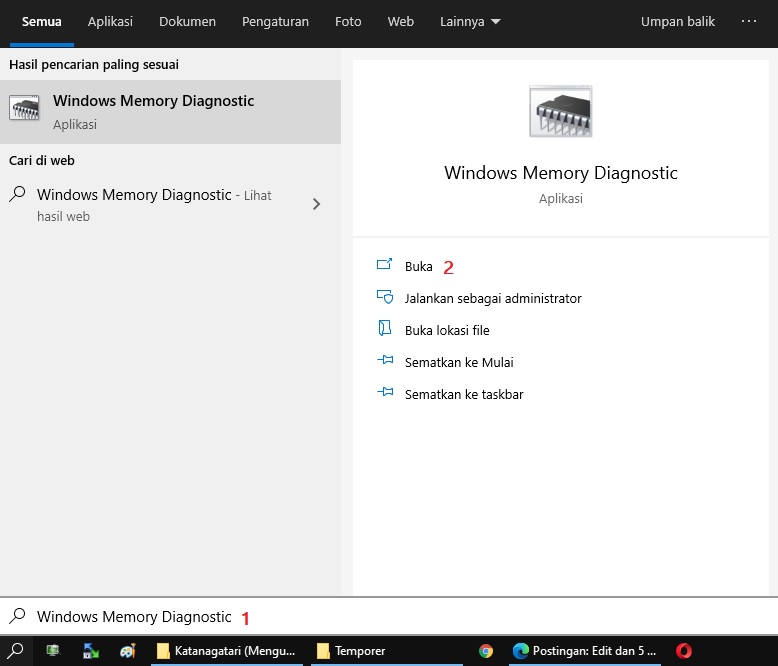The image size is (778, 666).
Task: Switch to Katanagatari folder window in taskbar
Action: (226, 651)
